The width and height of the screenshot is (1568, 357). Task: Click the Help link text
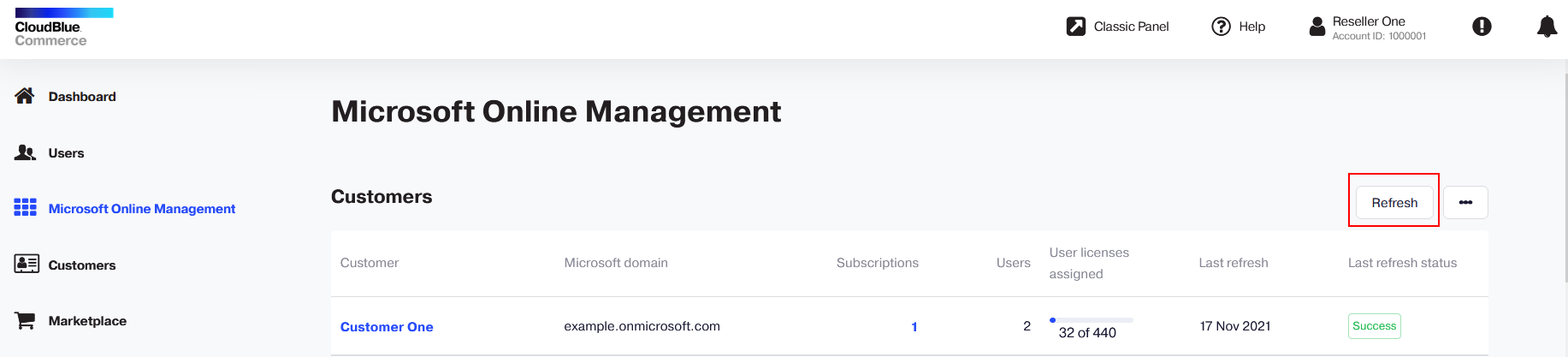point(1251,27)
